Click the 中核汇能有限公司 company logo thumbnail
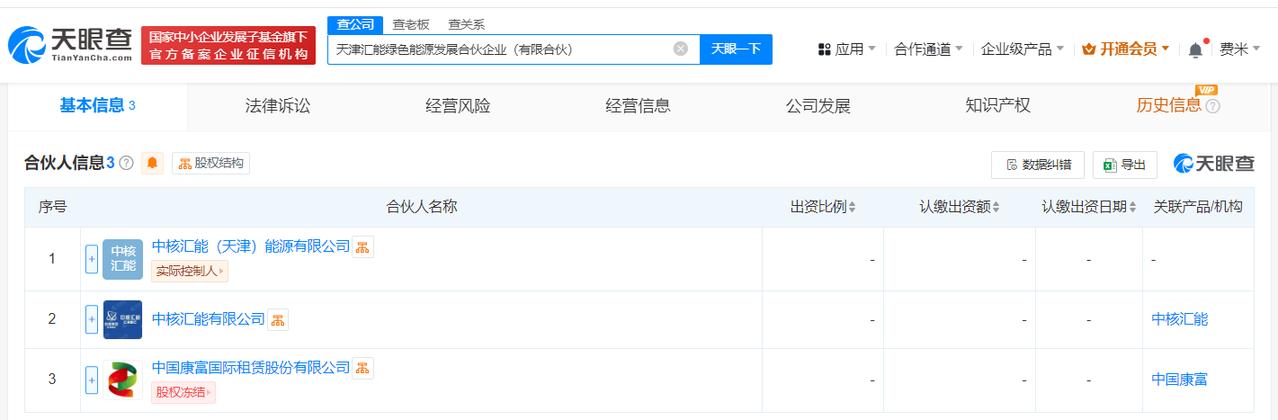This screenshot has height=420, width=1278. click(x=123, y=320)
